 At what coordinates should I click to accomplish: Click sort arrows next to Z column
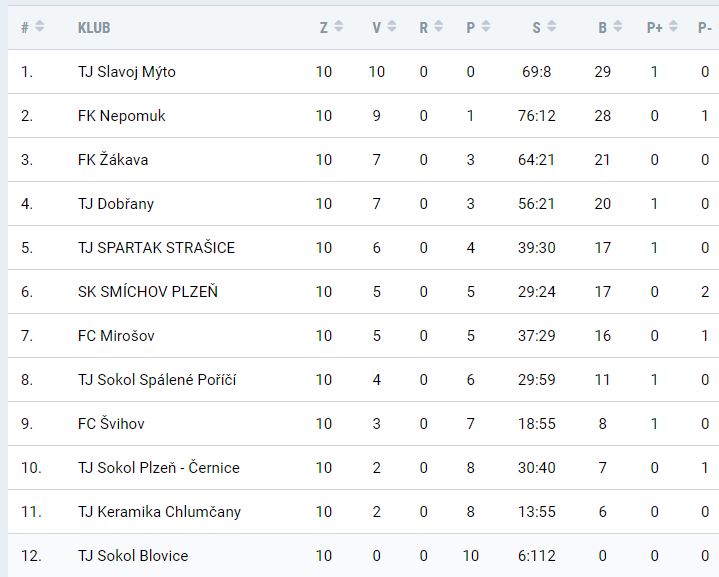[x=338, y=27]
